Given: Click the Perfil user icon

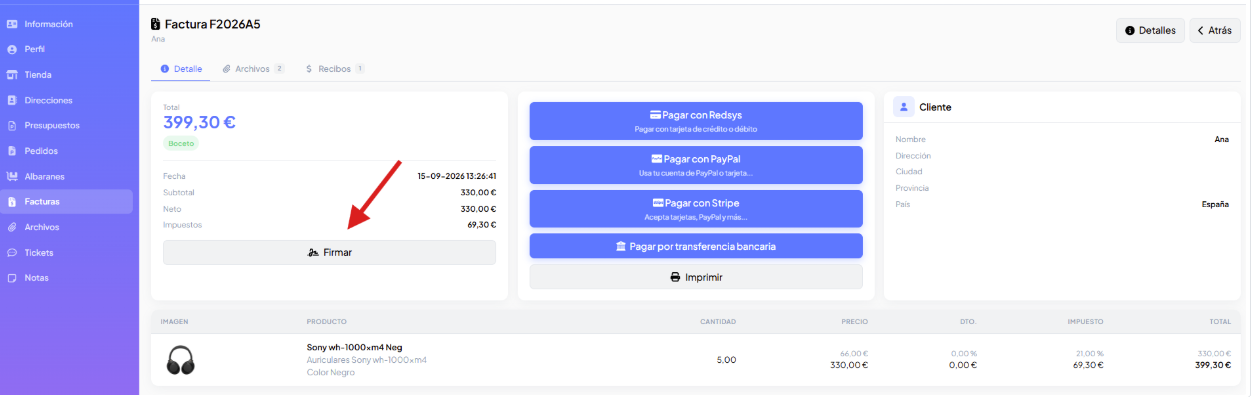Looking at the screenshot, I should tap(12, 49).
